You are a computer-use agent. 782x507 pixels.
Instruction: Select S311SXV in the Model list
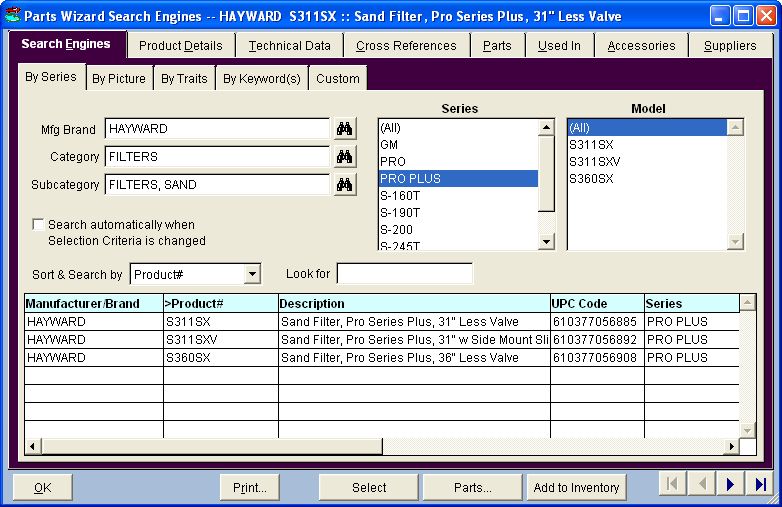(647, 162)
